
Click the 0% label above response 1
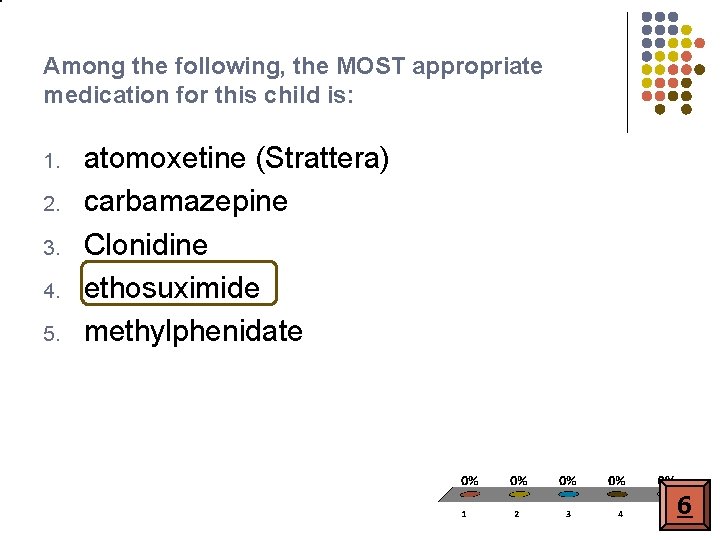click(469, 481)
